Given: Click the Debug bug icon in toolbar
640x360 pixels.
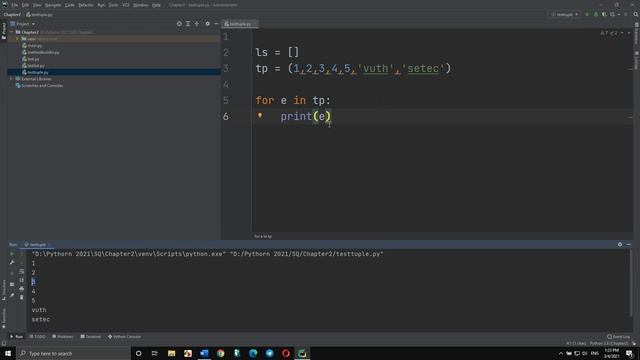Looking at the screenshot, I should [x=596, y=15].
